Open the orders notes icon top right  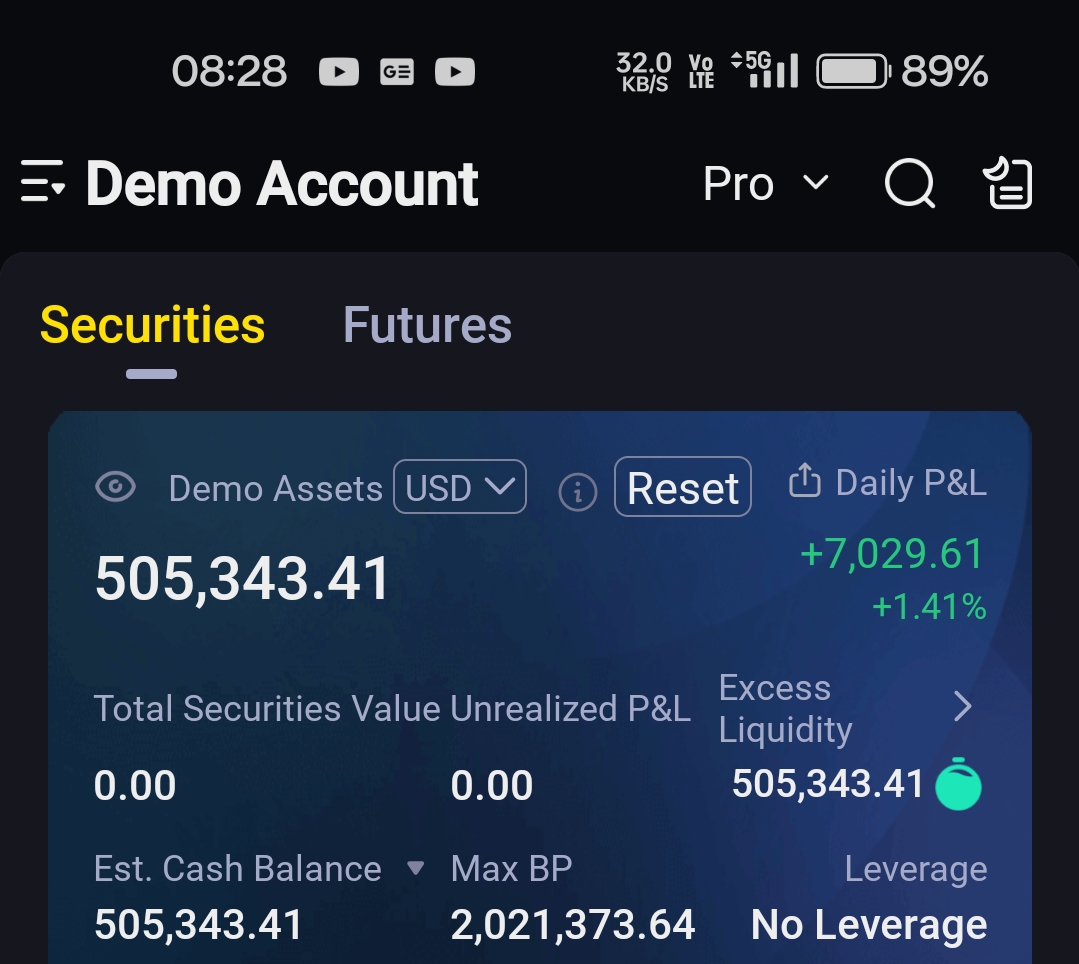coord(1007,184)
